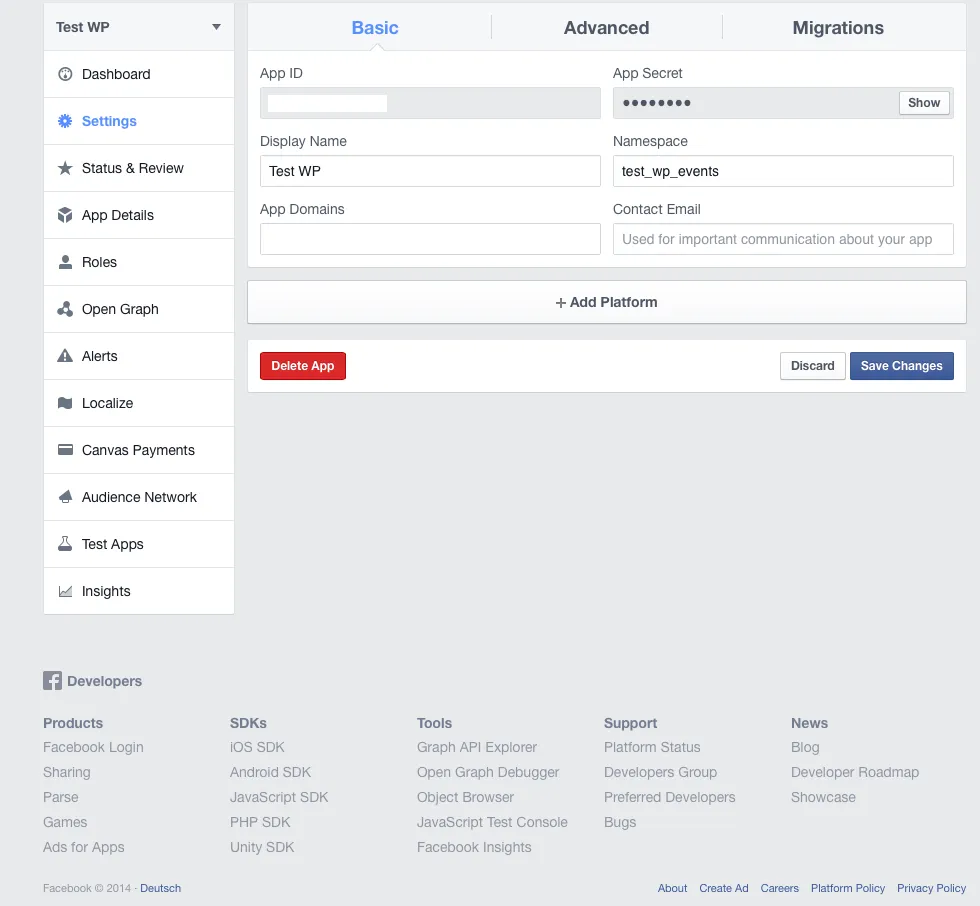Image resolution: width=980 pixels, height=906 pixels.
Task: Go to App Details page
Action: pos(139,215)
